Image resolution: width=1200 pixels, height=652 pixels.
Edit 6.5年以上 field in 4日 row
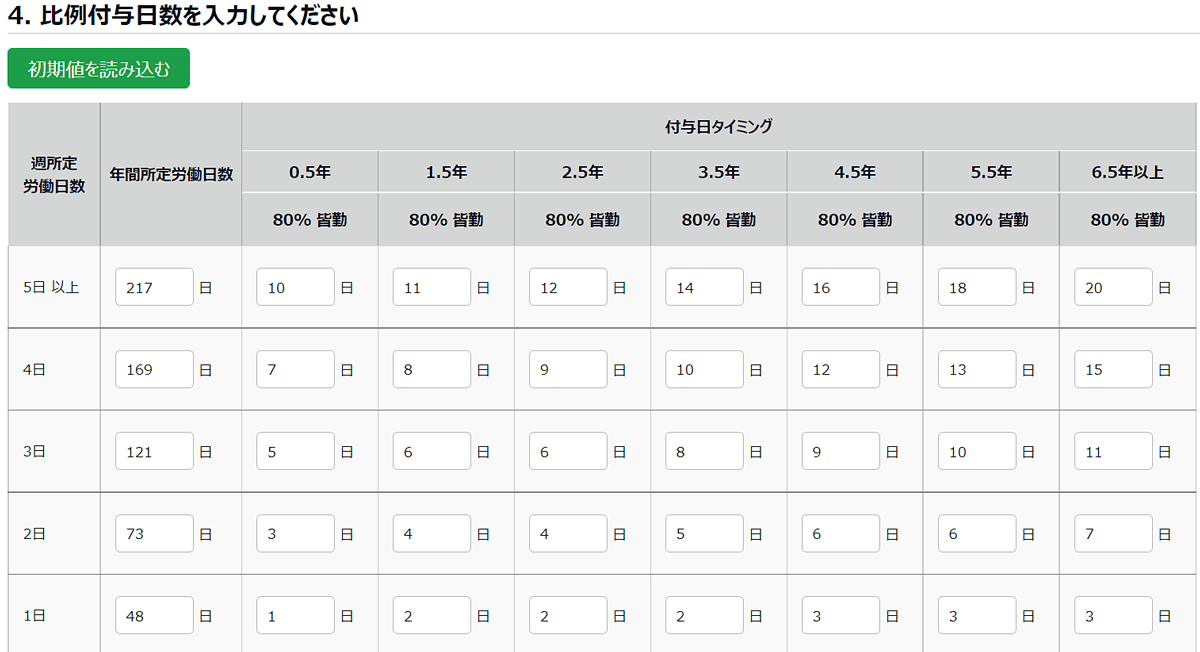tap(1113, 369)
